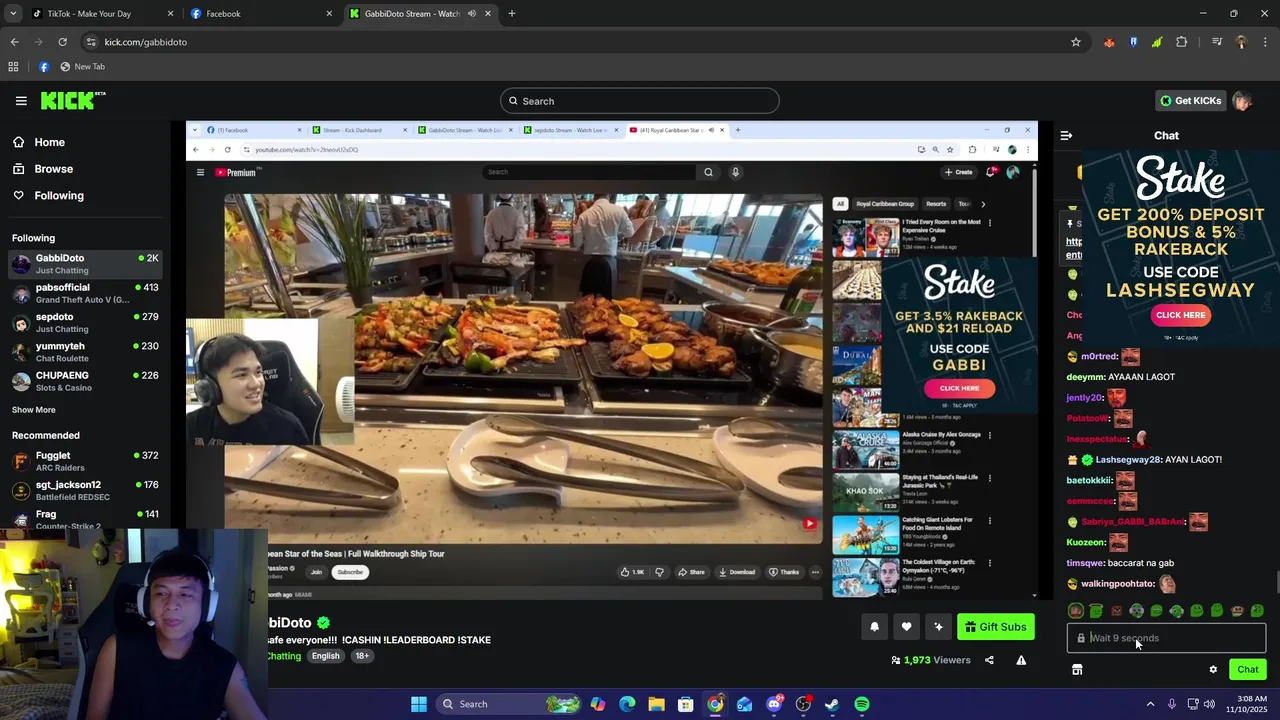Switch to TikTok - Make Your Day tab
Image resolution: width=1280 pixels, height=720 pixels.
tap(103, 14)
